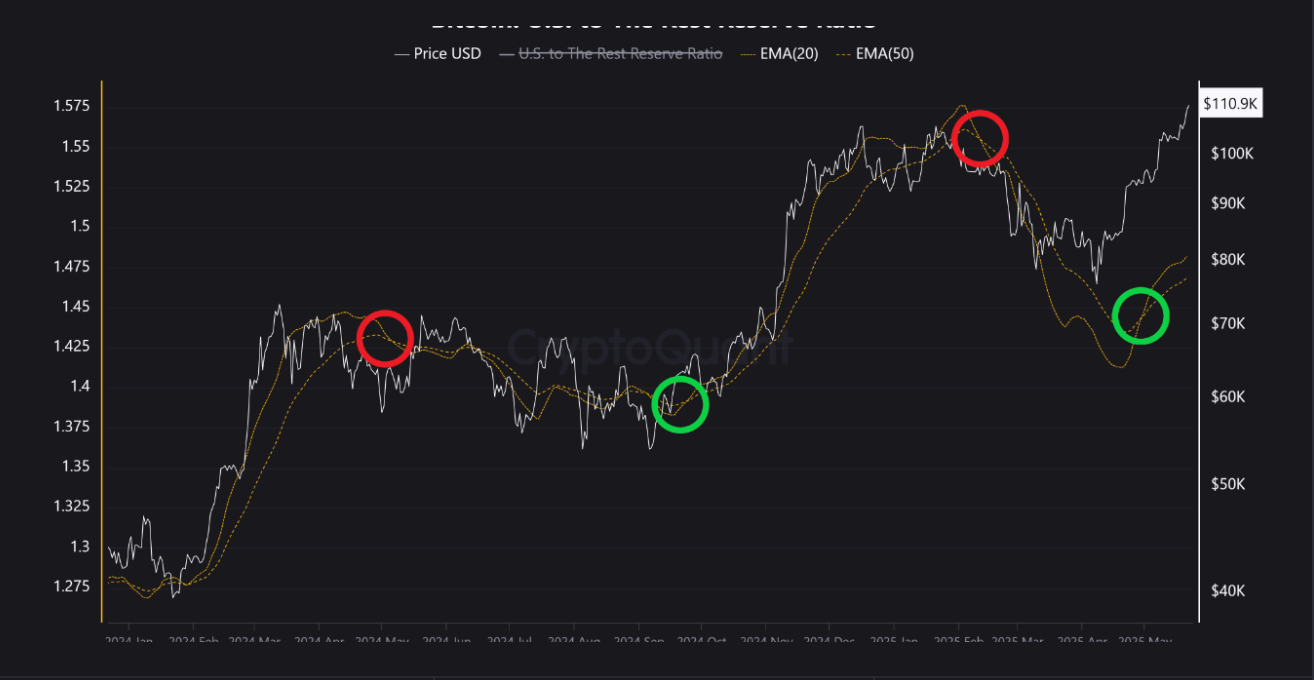Click the red circle near May 2024
Viewport: 1314px width, 680px height.
pos(384,338)
